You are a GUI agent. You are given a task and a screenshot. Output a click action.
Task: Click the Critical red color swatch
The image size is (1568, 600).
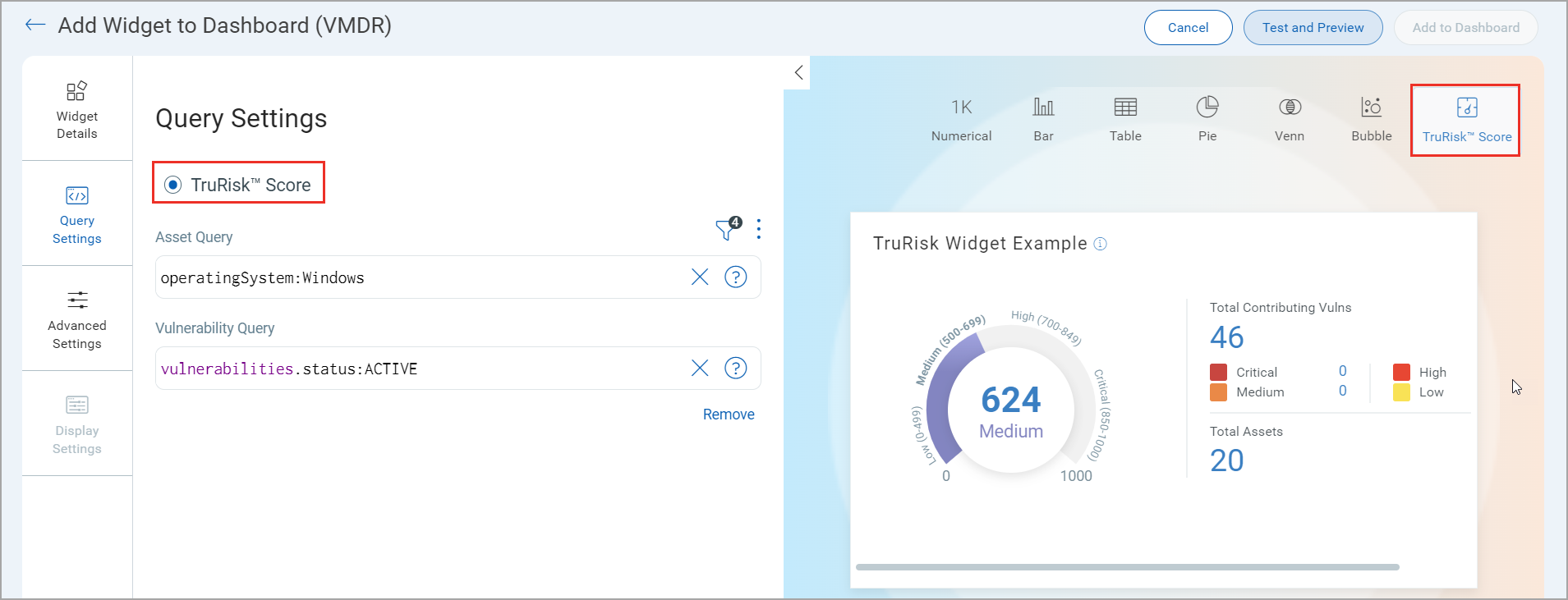(1218, 373)
